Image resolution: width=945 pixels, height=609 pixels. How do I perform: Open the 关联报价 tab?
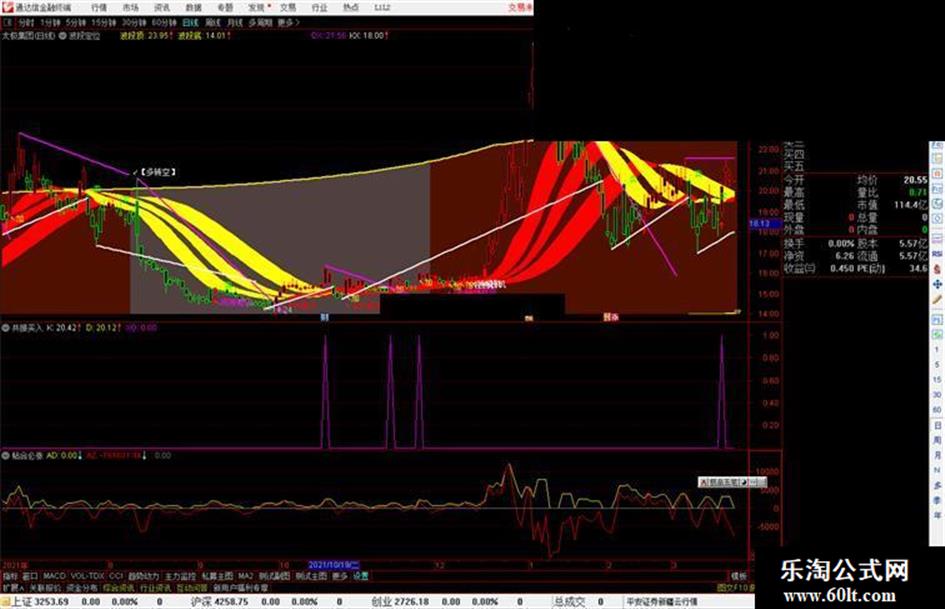45,587
